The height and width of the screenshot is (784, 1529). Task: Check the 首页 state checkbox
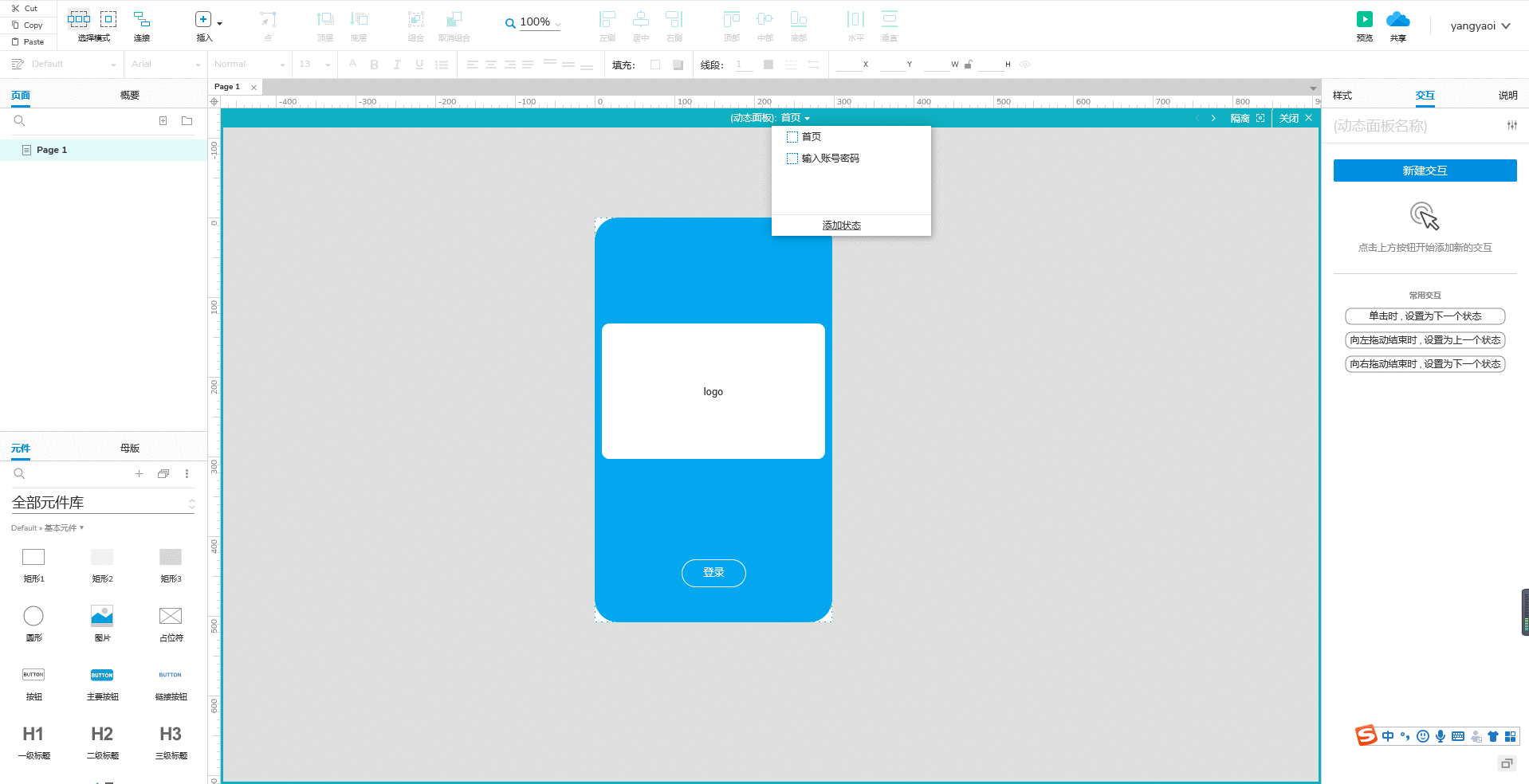pos(792,137)
